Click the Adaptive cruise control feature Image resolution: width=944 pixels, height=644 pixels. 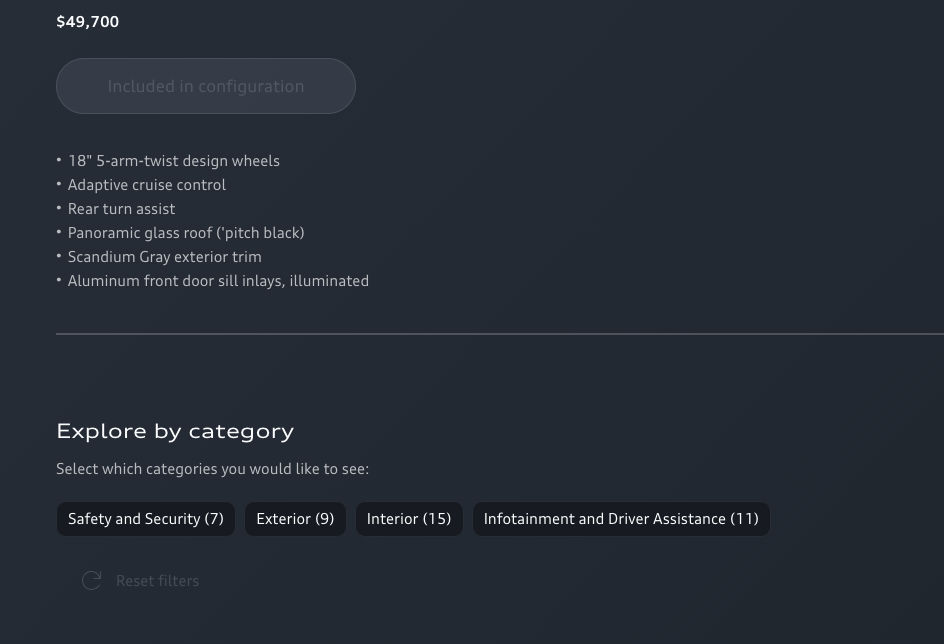tap(147, 185)
